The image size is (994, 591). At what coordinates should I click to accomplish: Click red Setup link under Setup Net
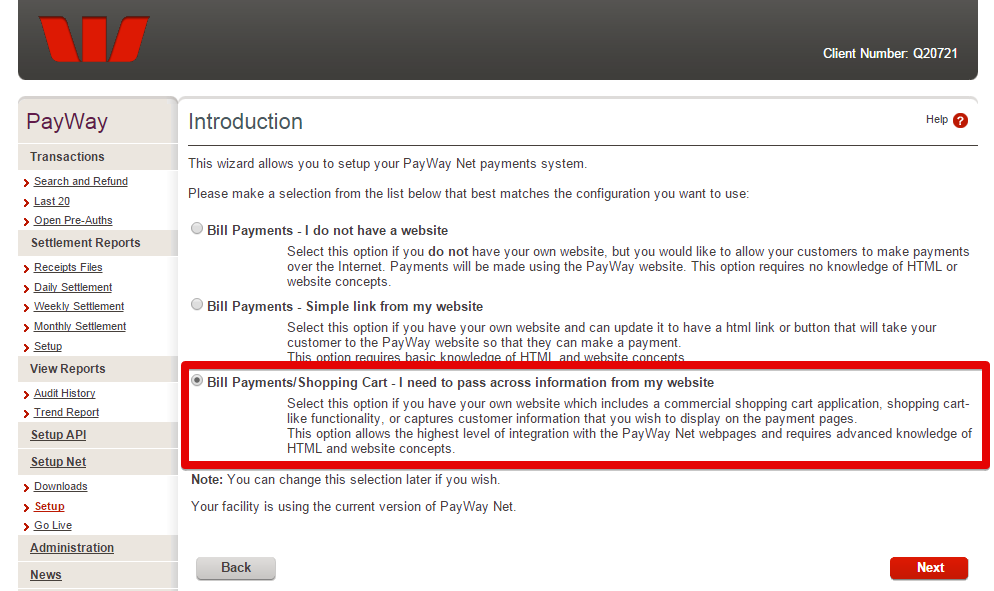(x=49, y=506)
